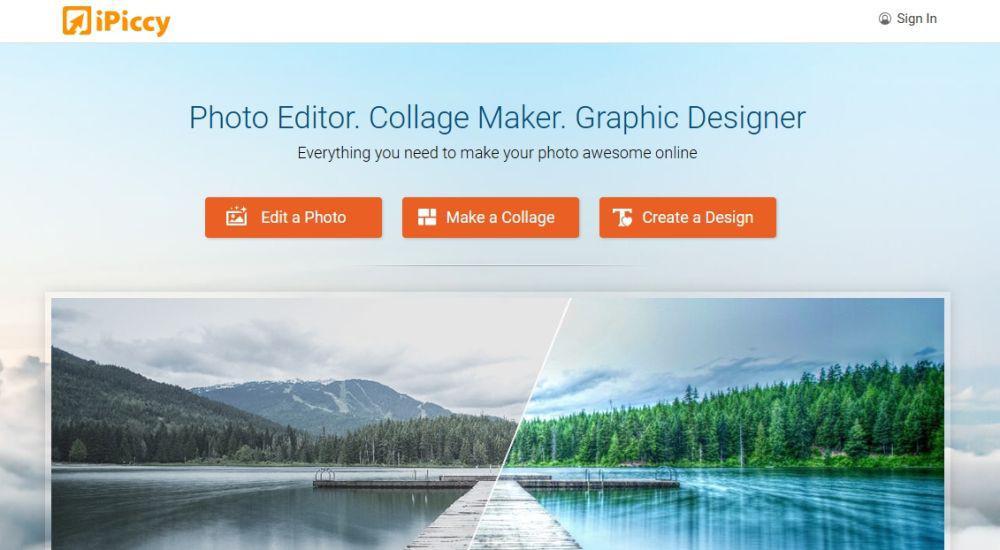Click the Photo Editor. Collage Maker. Graphic Designer headline
The width and height of the screenshot is (1000, 550).
[497, 117]
